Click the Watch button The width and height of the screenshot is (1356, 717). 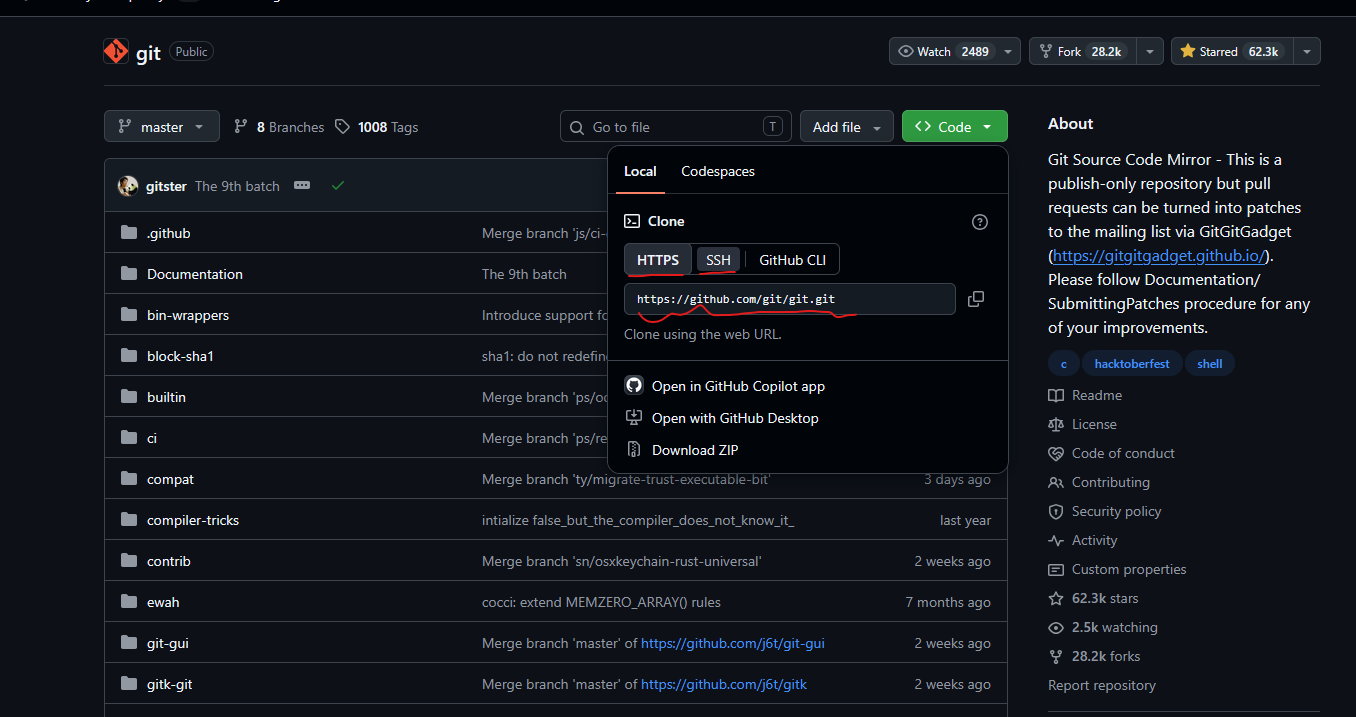(943, 52)
